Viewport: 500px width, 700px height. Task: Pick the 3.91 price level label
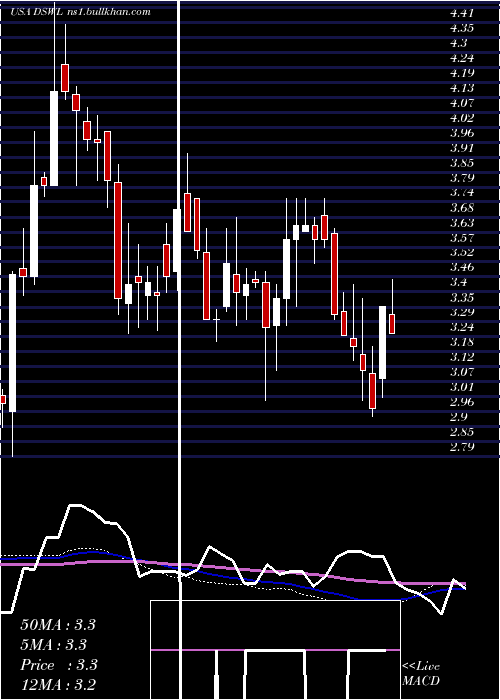[462, 148]
